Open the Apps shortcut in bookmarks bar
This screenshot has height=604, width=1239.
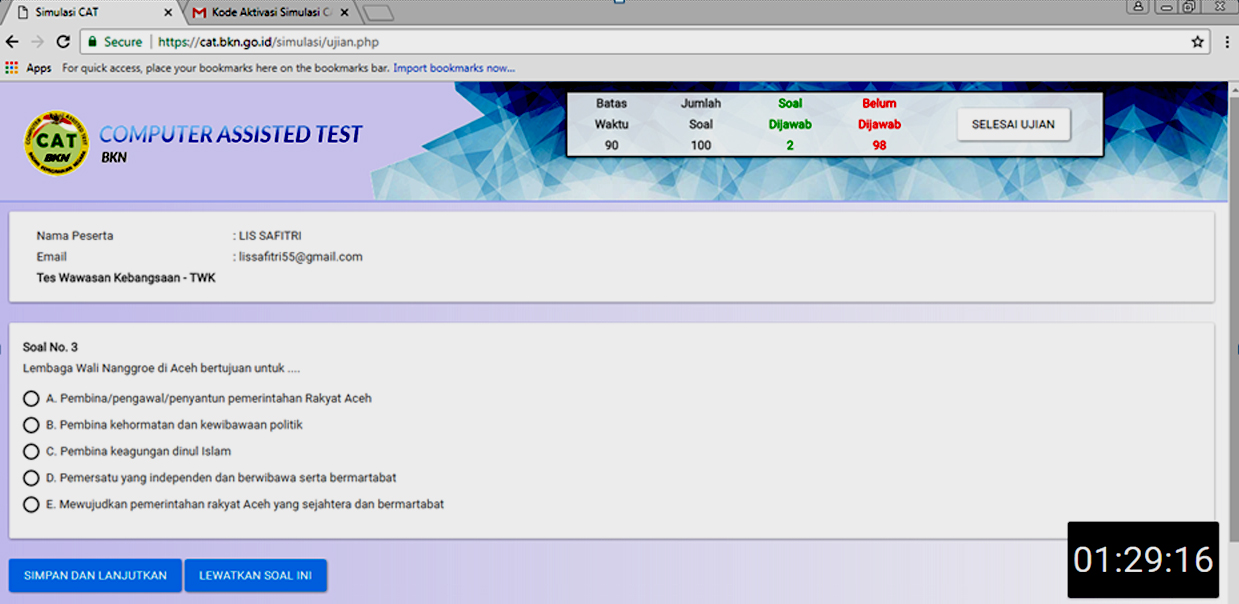point(28,68)
